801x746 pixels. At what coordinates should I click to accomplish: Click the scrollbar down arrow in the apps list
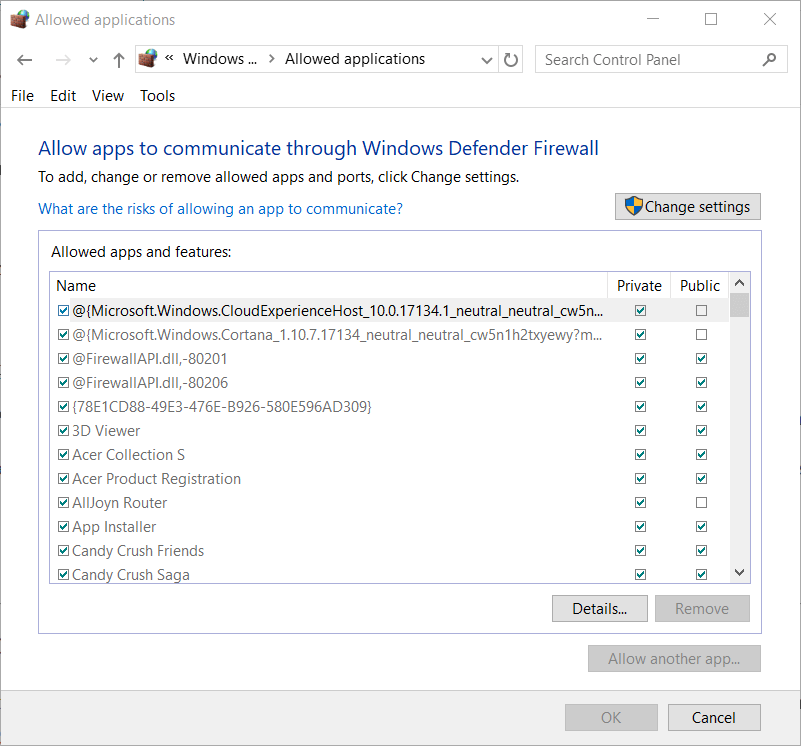point(739,572)
